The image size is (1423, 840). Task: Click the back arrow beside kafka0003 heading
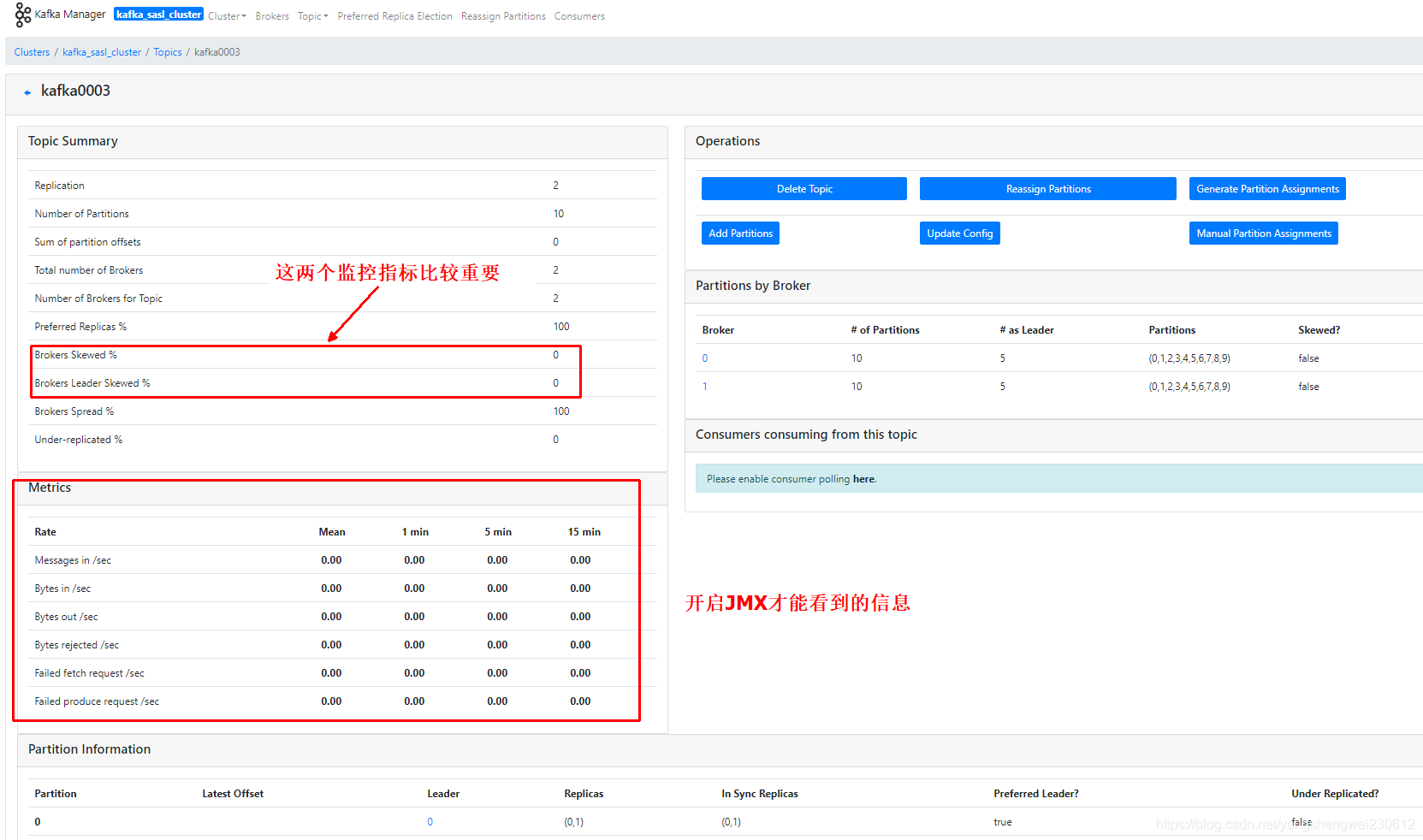click(27, 92)
